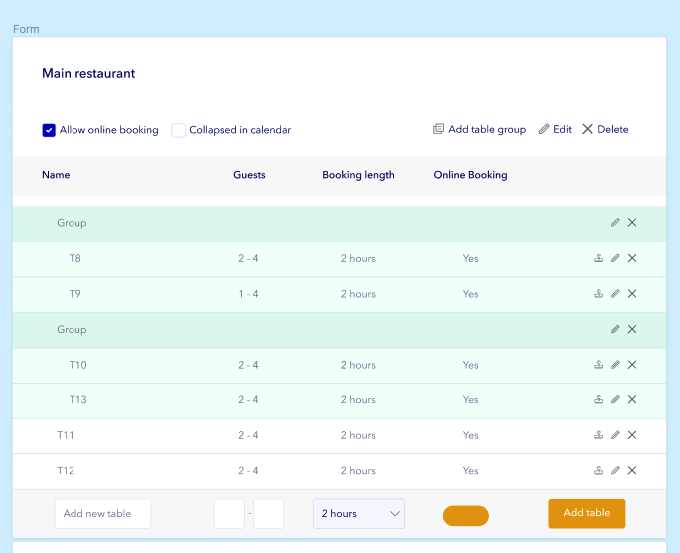680x553 pixels.
Task: Click the pencil icon on the first Group row
Action: tap(615, 223)
